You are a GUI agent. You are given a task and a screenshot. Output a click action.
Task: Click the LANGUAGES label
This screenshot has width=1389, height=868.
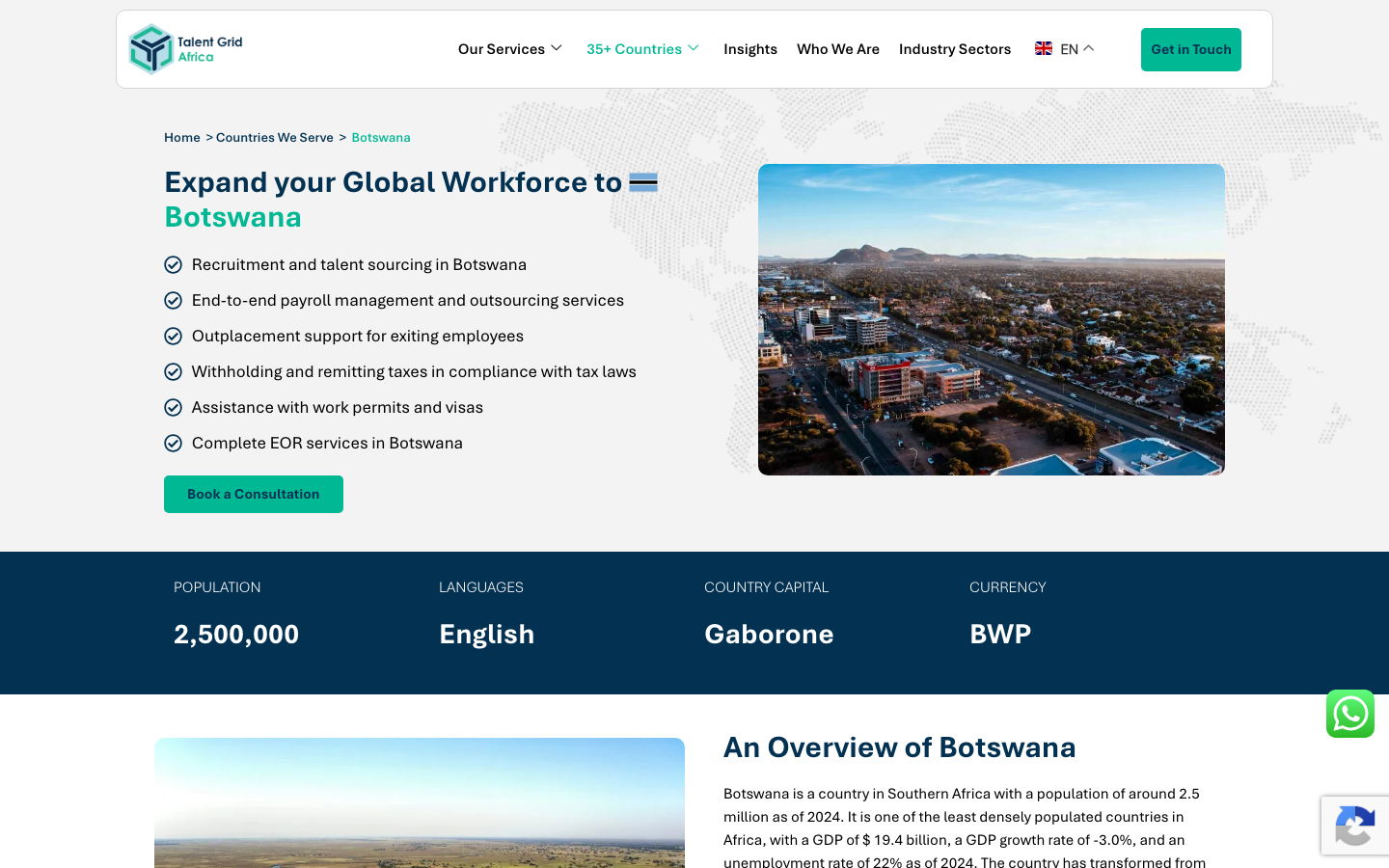pyautogui.click(x=481, y=587)
